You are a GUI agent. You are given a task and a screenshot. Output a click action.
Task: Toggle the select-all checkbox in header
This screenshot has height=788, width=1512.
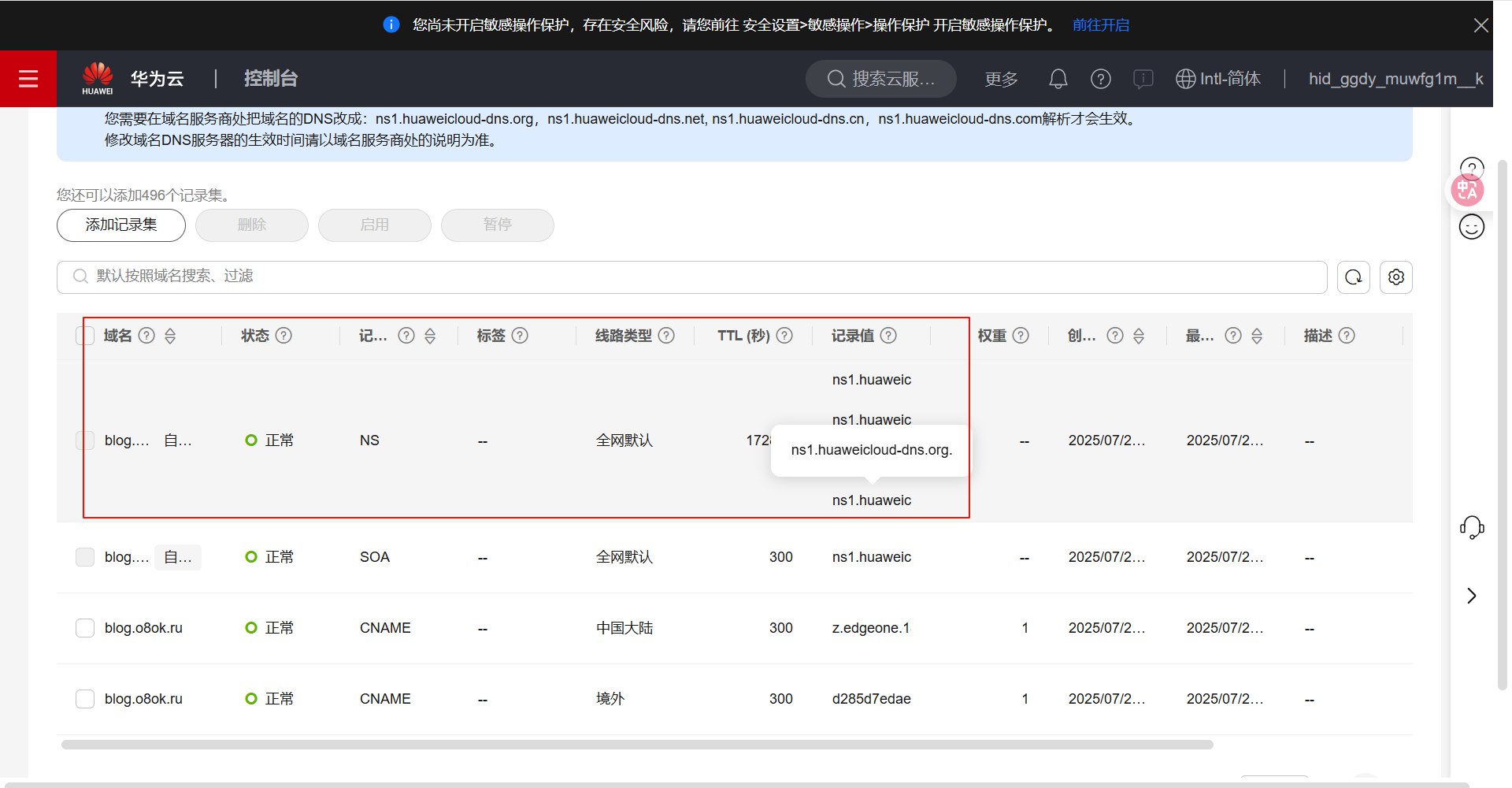pyautogui.click(x=85, y=336)
